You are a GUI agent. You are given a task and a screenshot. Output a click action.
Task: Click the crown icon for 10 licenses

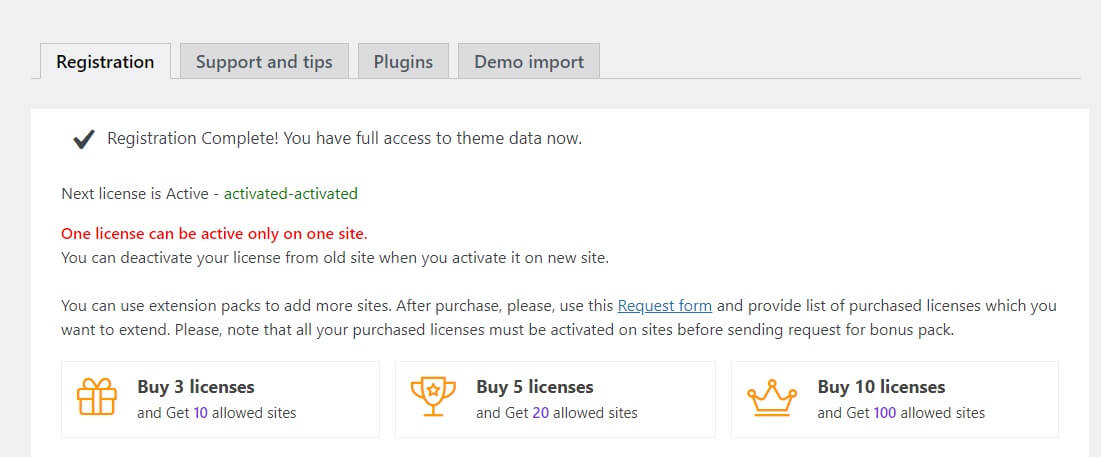(x=772, y=398)
